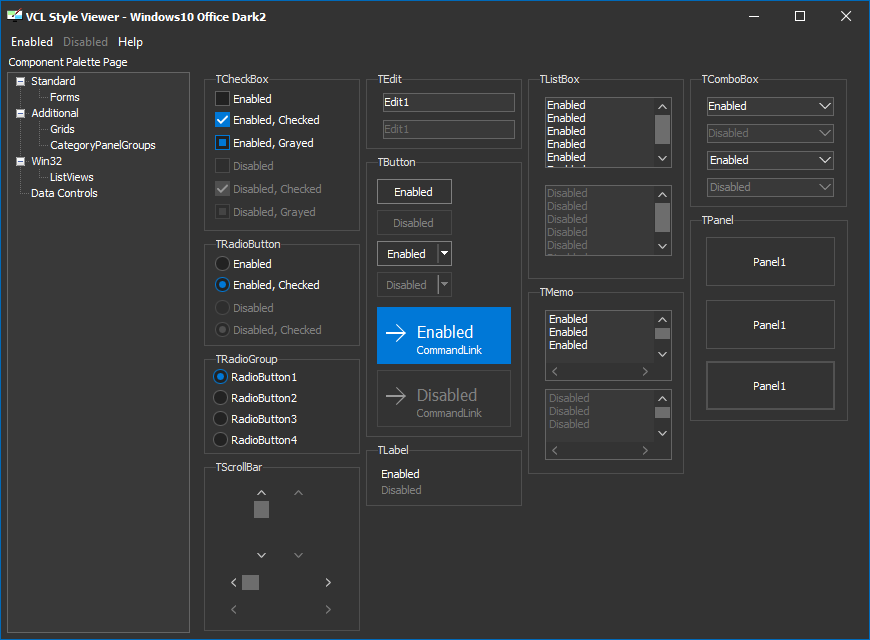Click the enabled TMemo vertical scrollbar thumb

[662, 334]
